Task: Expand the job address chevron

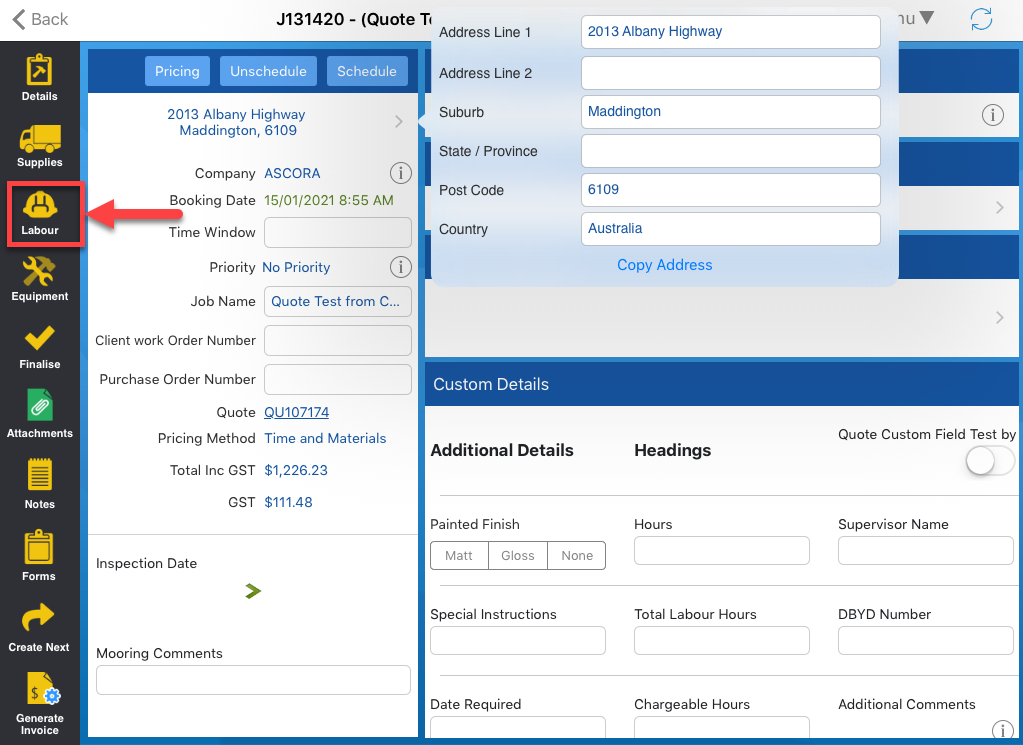Action: point(399,122)
